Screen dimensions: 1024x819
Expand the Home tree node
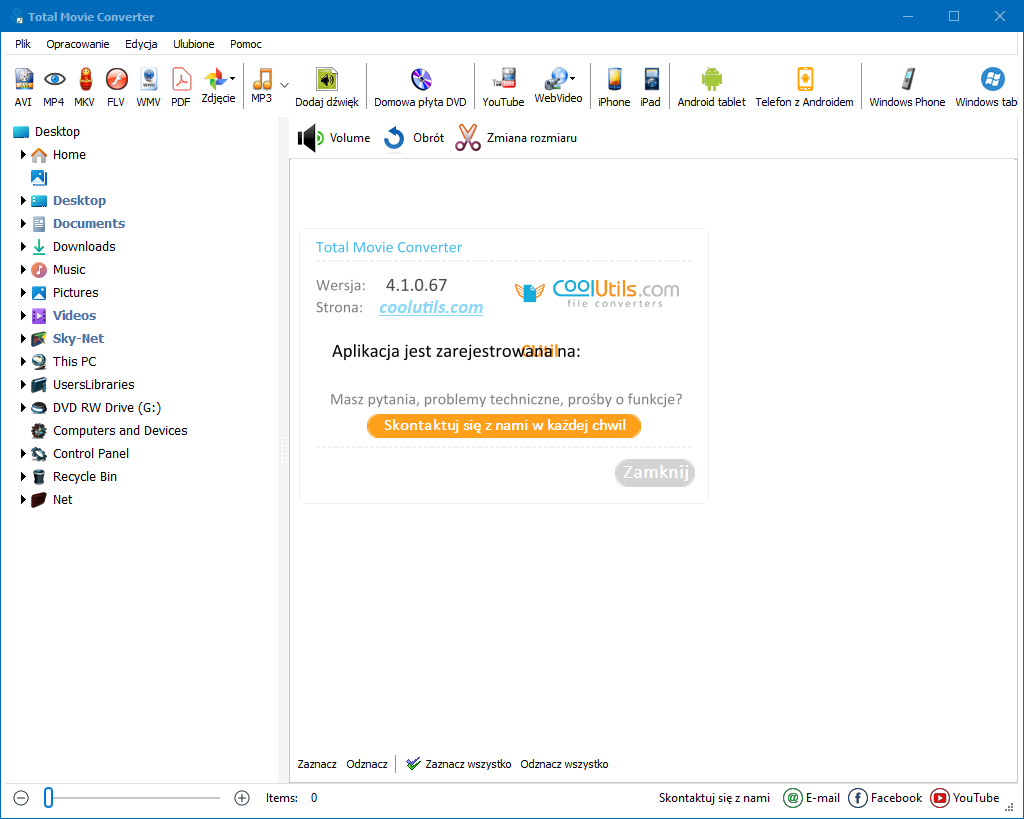point(23,155)
